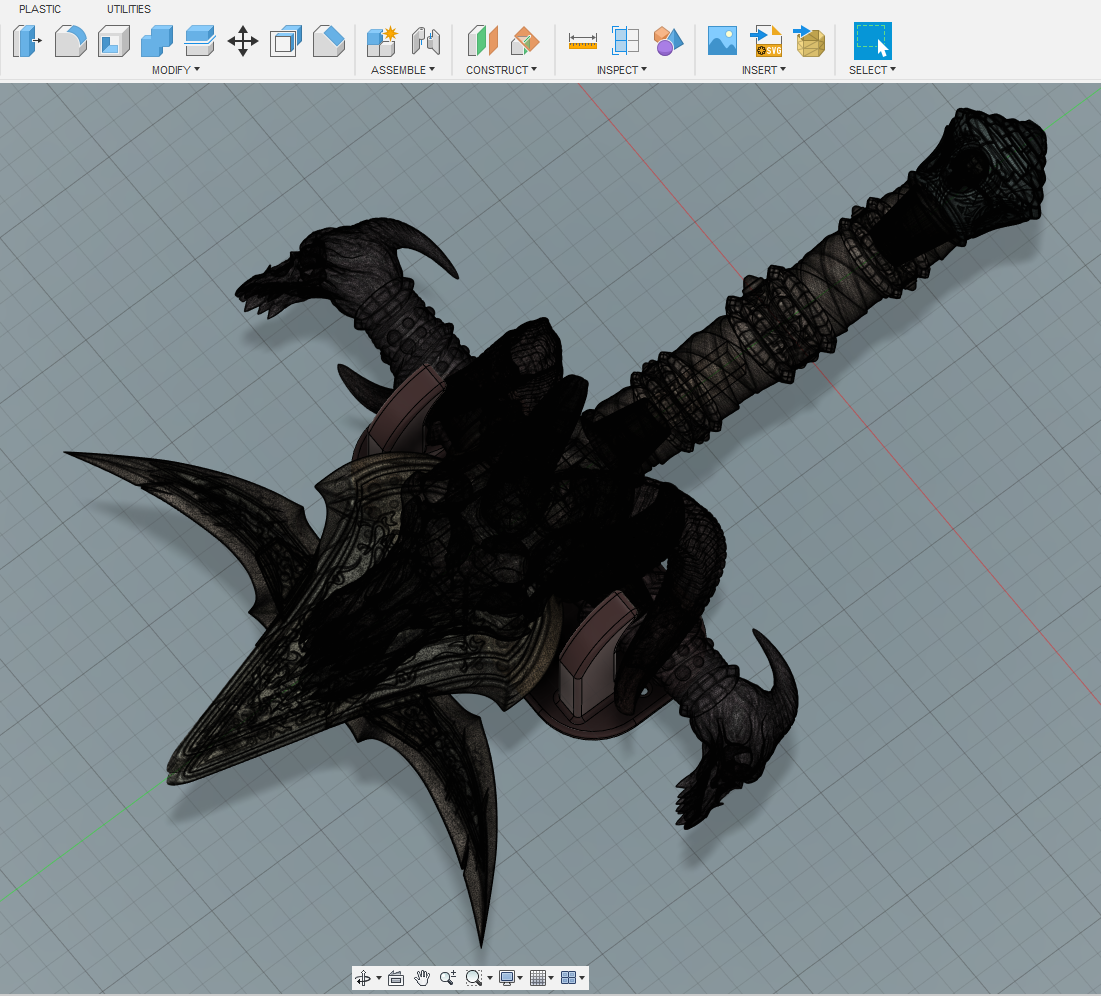Click the Insert Canvas image icon
Image resolution: width=1101 pixels, height=996 pixels.
tap(723, 41)
